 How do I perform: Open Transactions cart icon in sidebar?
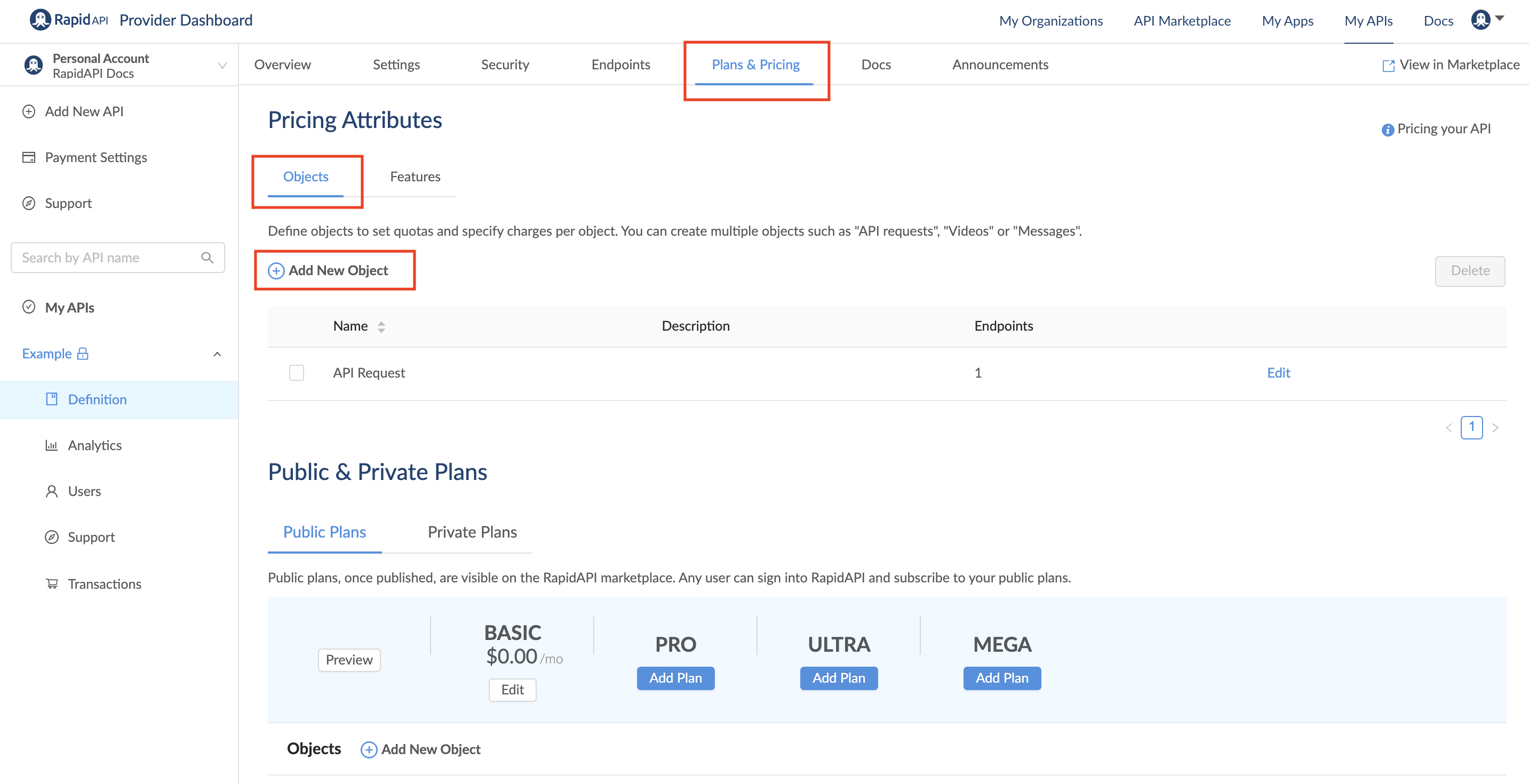(x=52, y=584)
